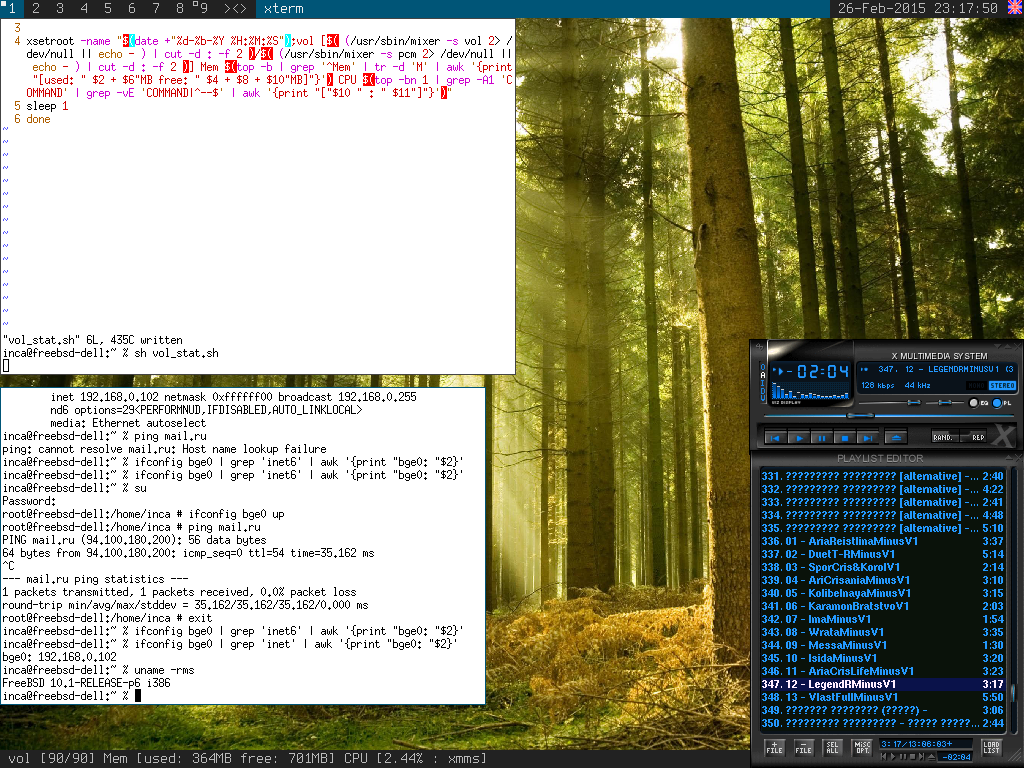Select playlist entry 341 KaramonBratstvoV1
Image resolution: width=1024 pixels, height=768 pixels.
tap(882, 607)
